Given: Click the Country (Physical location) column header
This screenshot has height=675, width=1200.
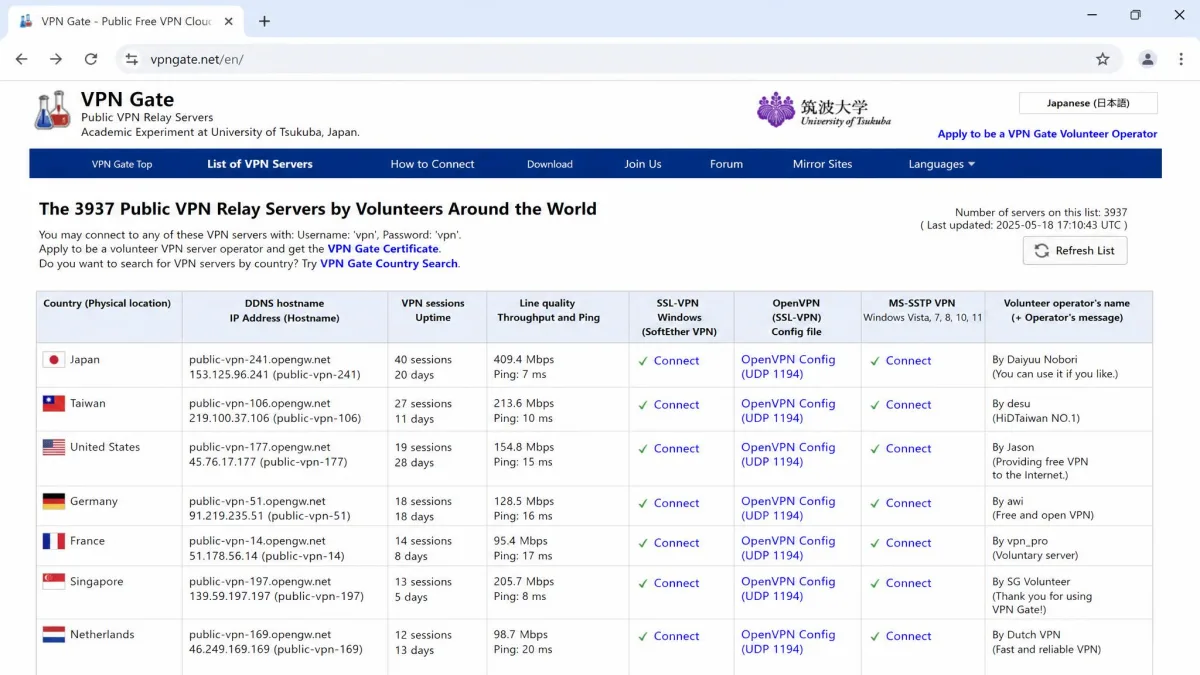Looking at the screenshot, I should pos(107,304).
